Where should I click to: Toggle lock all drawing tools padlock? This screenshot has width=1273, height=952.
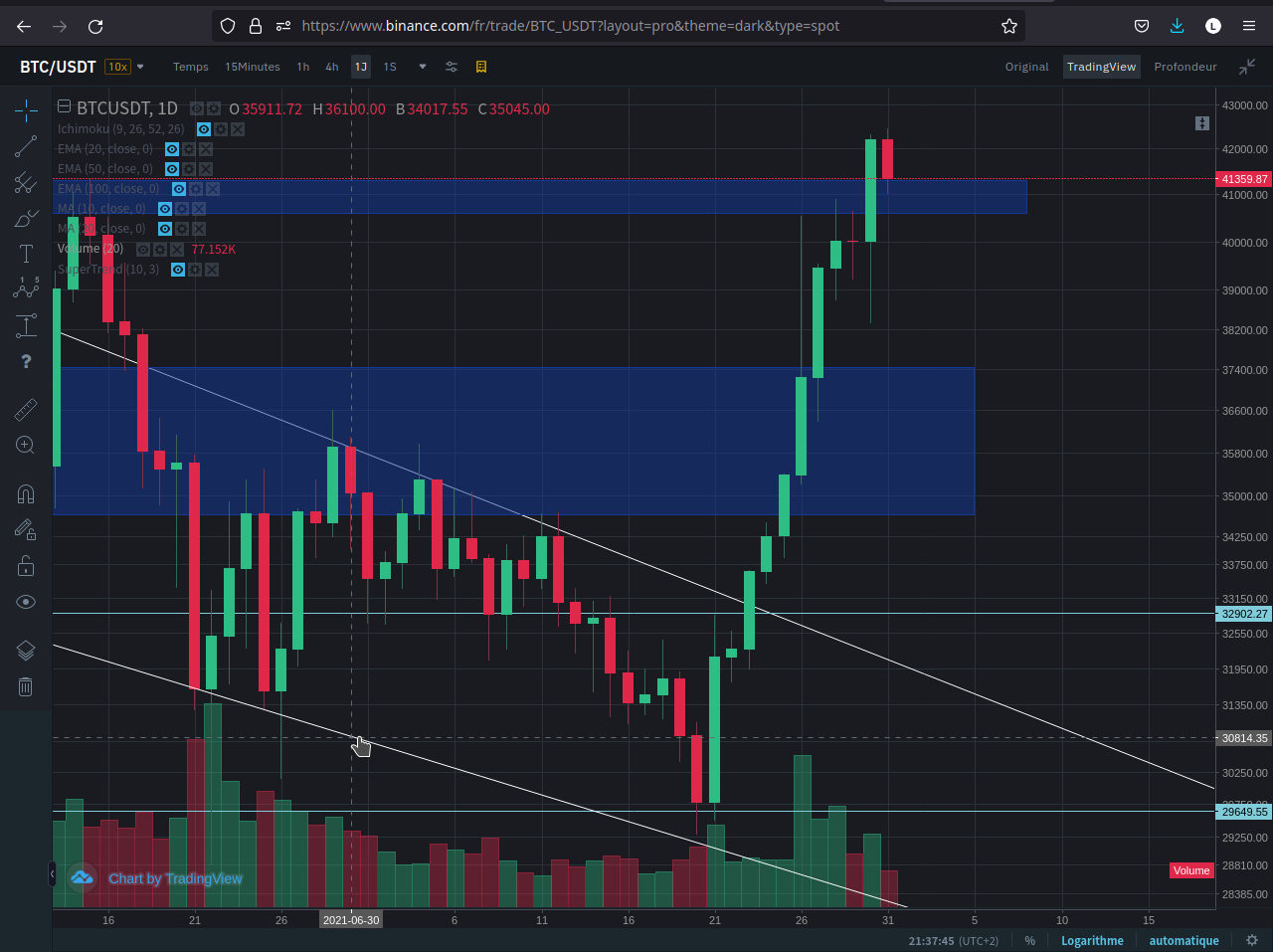(26, 566)
